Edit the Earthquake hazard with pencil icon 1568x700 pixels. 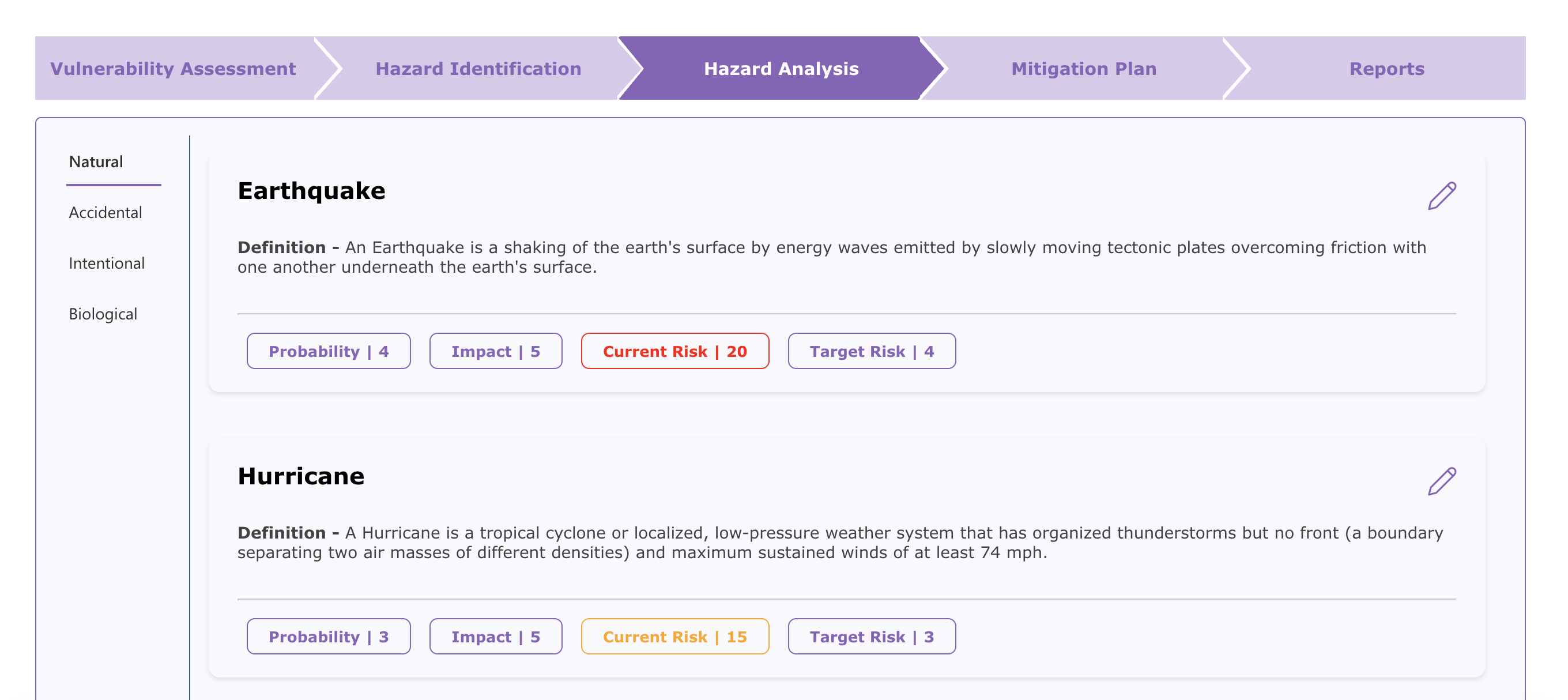coord(1441,196)
